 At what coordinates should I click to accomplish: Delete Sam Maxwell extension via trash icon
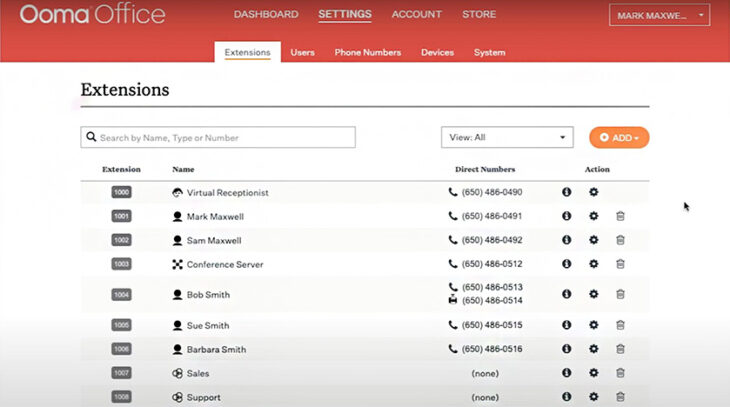click(x=620, y=240)
